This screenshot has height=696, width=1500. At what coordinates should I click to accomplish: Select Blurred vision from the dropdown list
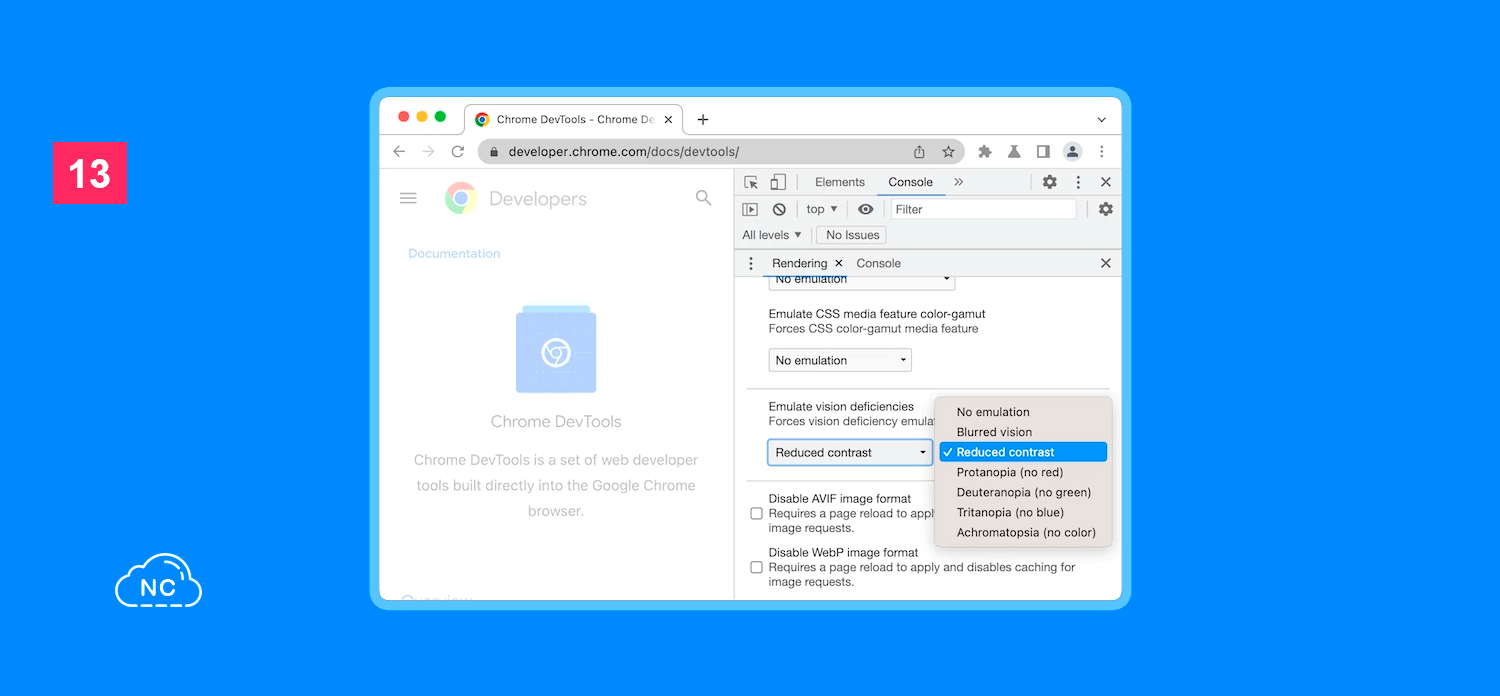click(x=994, y=432)
